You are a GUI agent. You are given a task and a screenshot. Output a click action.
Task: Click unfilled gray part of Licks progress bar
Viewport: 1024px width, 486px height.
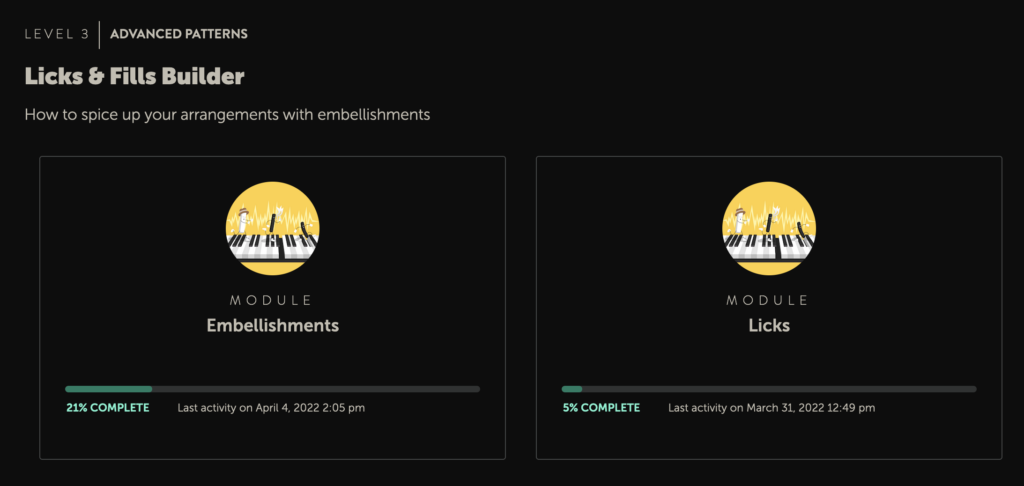[780, 389]
